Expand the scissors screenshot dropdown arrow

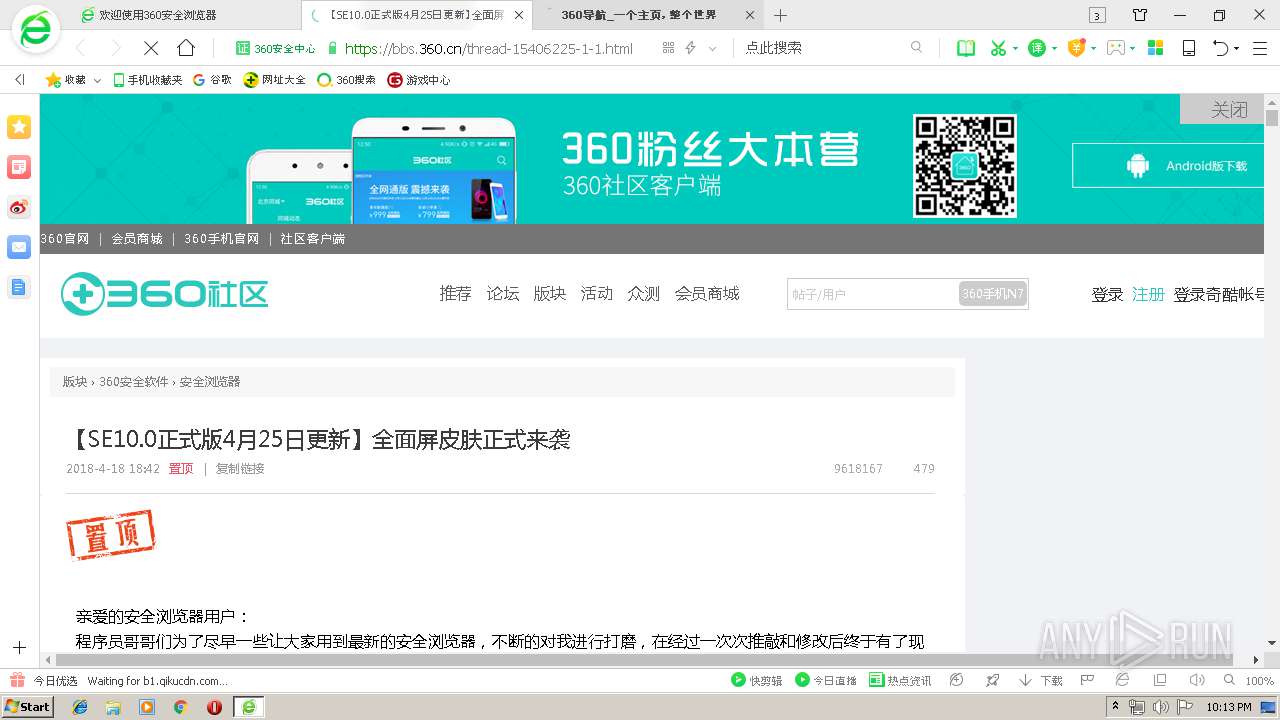pos(1015,48)
